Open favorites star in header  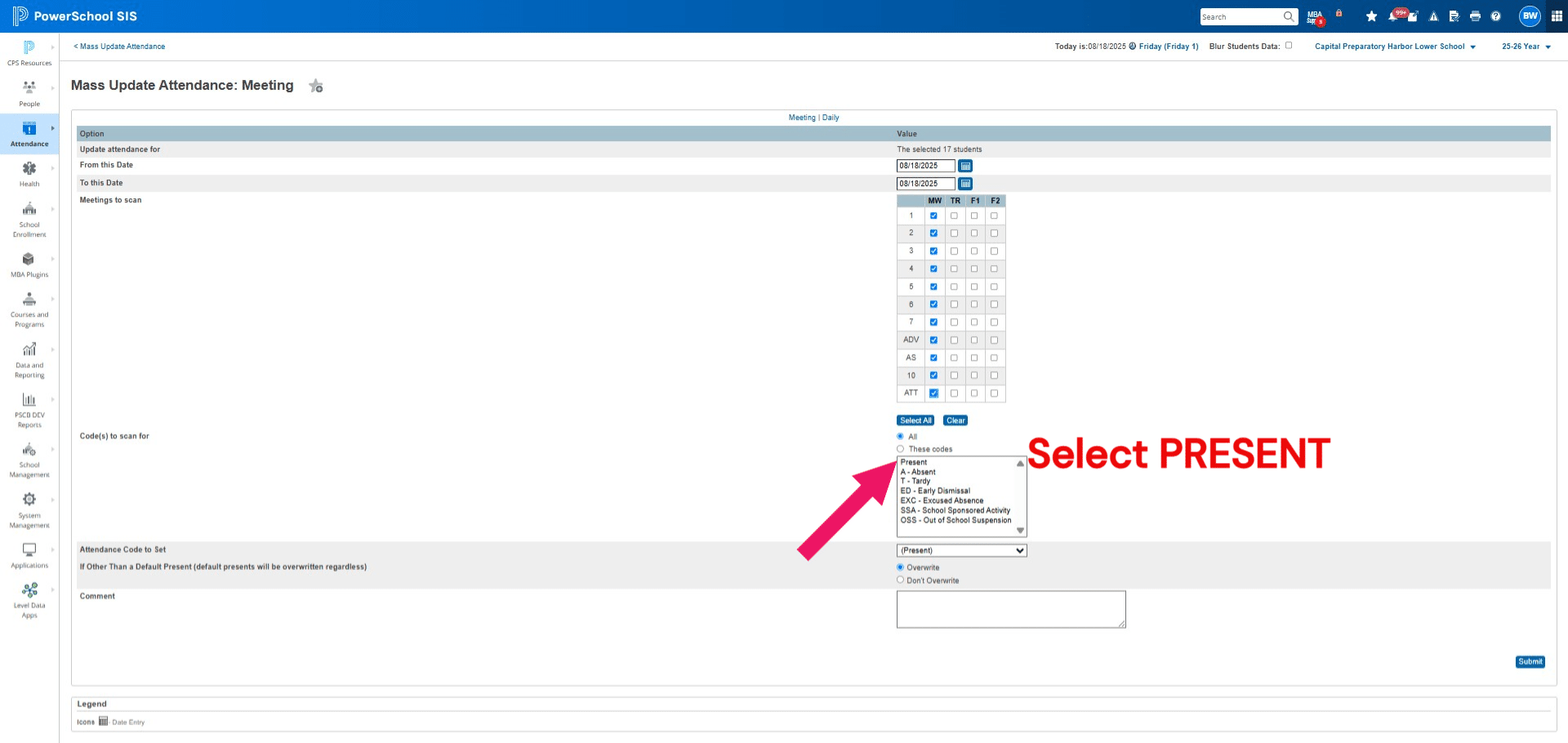[1371, 16]
